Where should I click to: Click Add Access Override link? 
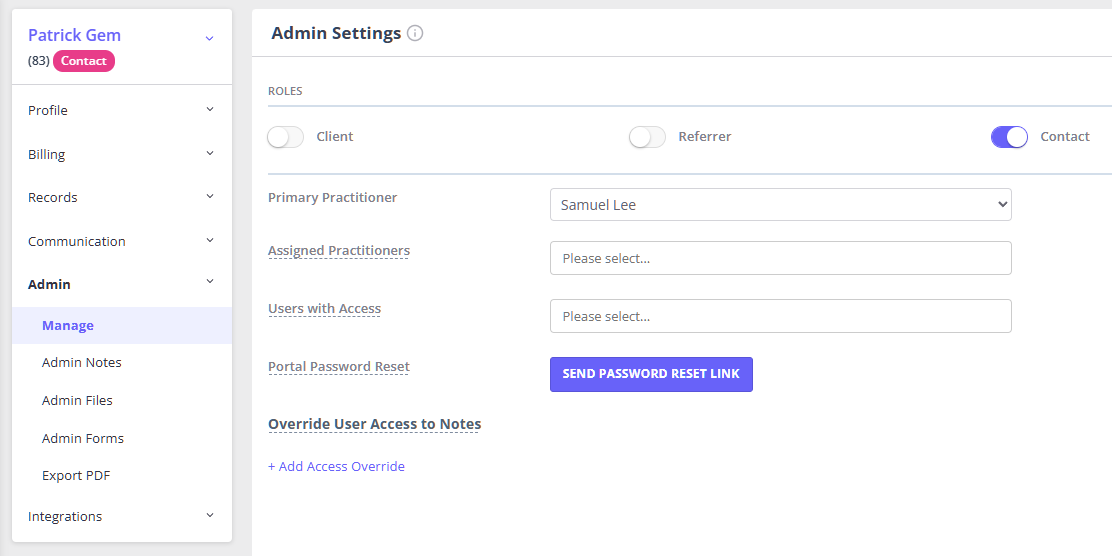coord(336,467)
